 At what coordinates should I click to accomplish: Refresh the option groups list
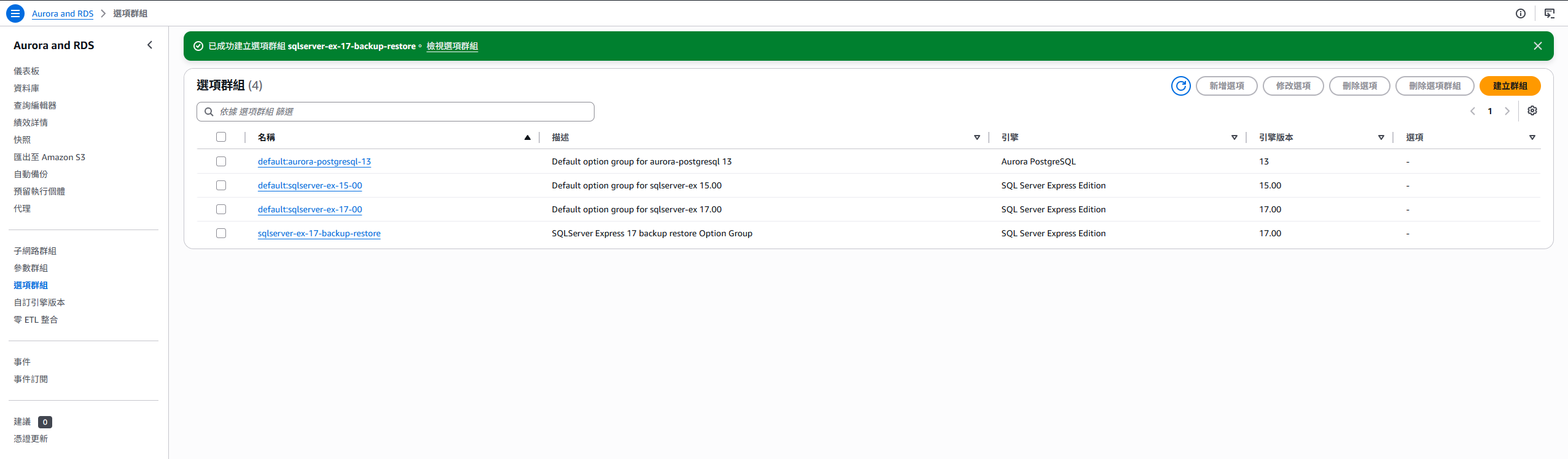(x=1180, y=86)
